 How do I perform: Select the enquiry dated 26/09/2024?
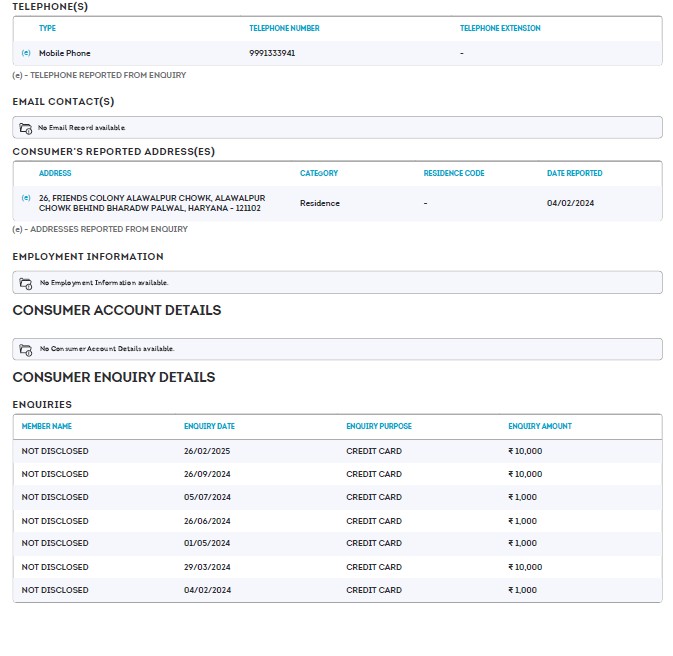coord(207,474)
